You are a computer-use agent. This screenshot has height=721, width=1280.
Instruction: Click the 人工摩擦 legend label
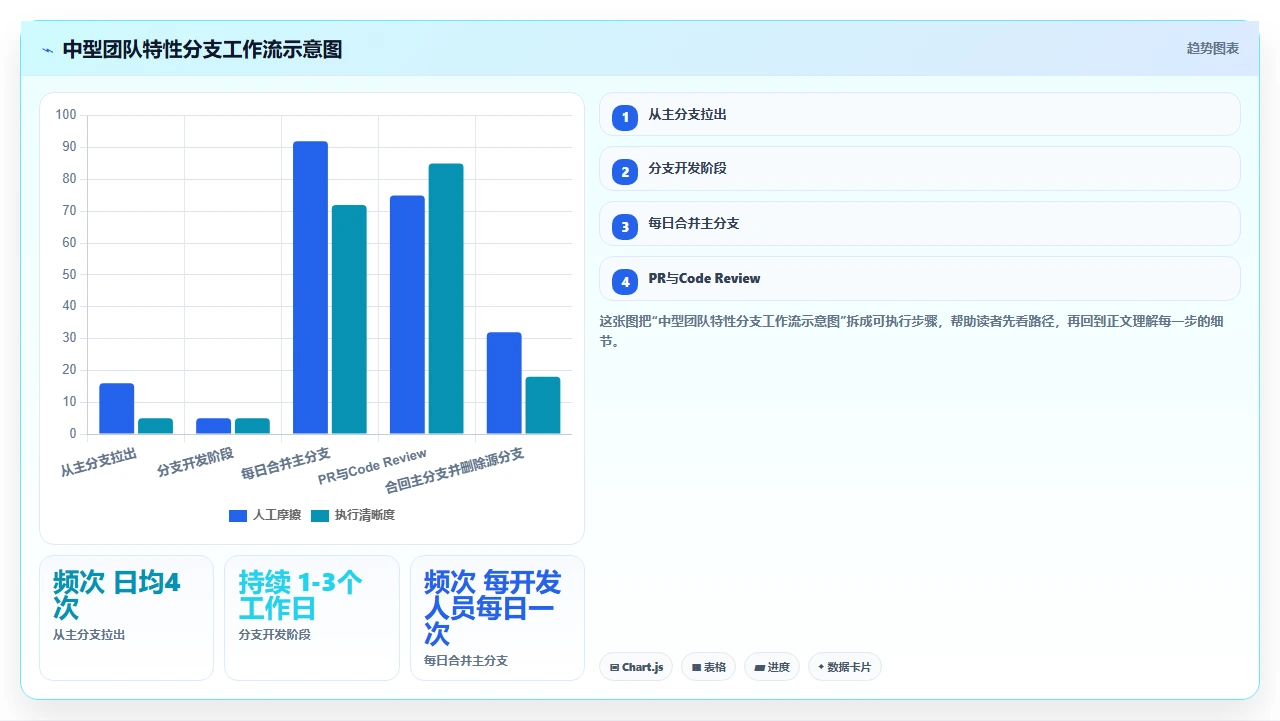[x=277, y=515]
